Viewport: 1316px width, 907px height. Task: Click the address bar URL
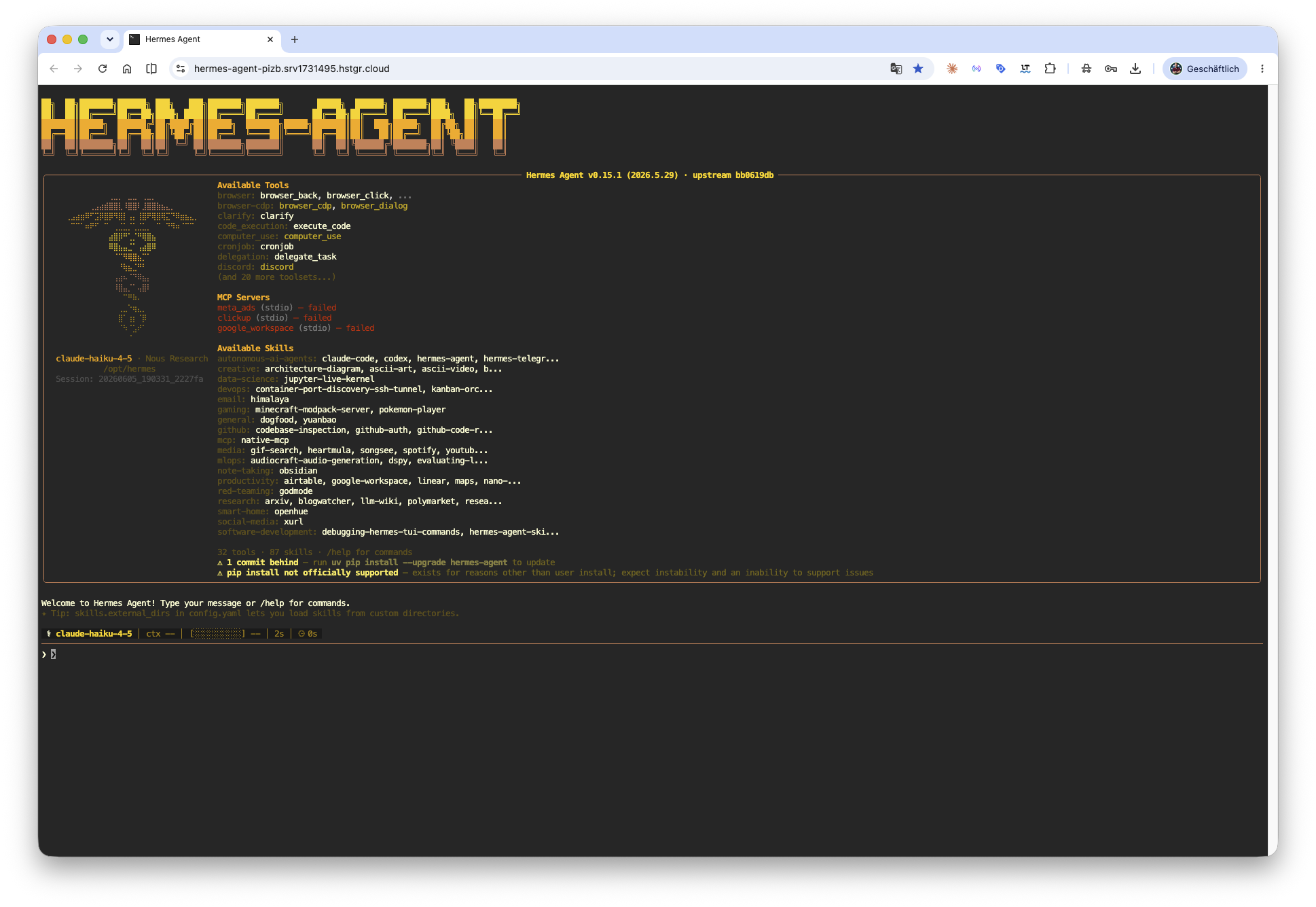pos(292,69)
